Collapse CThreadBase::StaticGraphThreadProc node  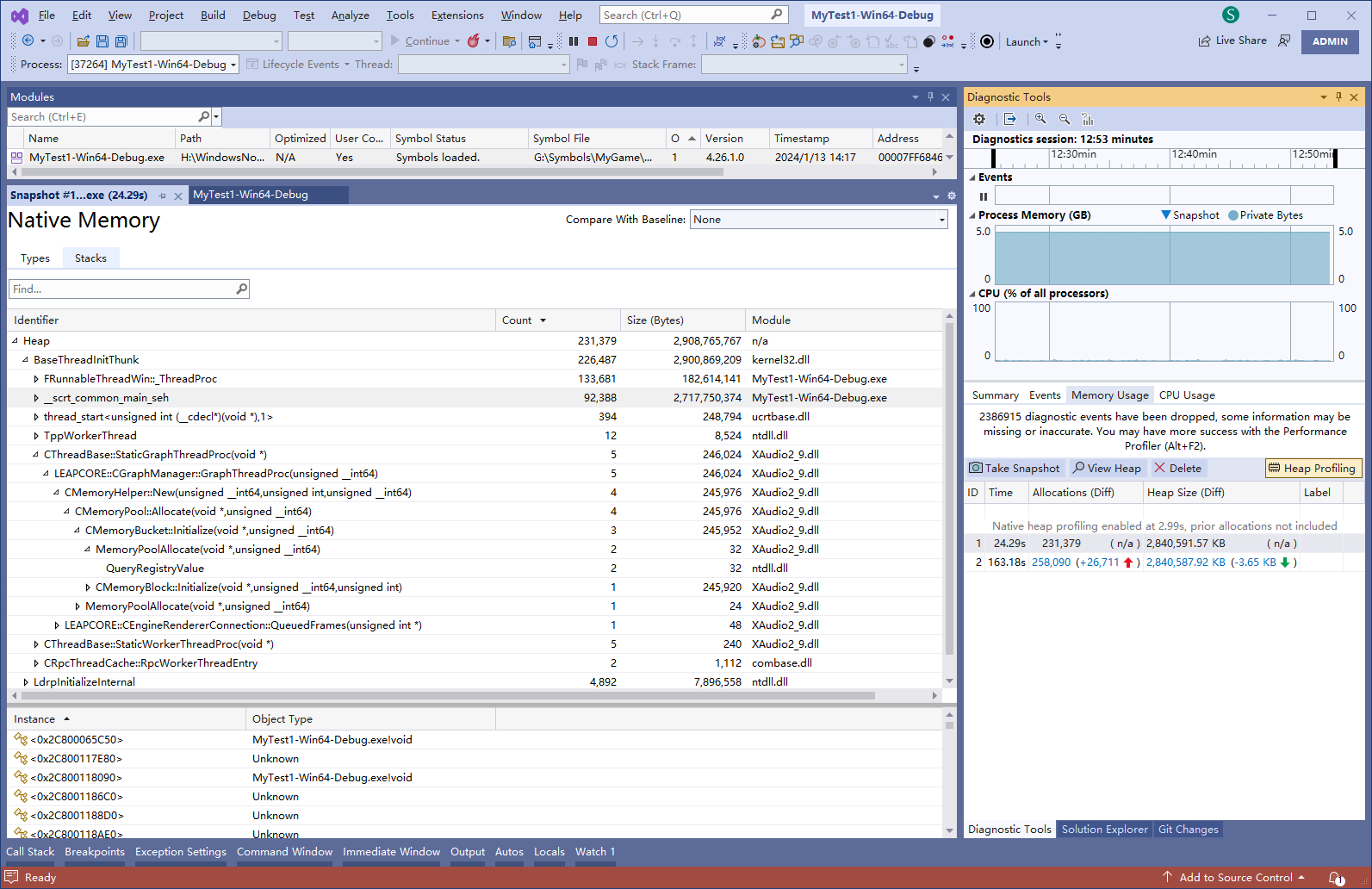(x=35, y=454)
